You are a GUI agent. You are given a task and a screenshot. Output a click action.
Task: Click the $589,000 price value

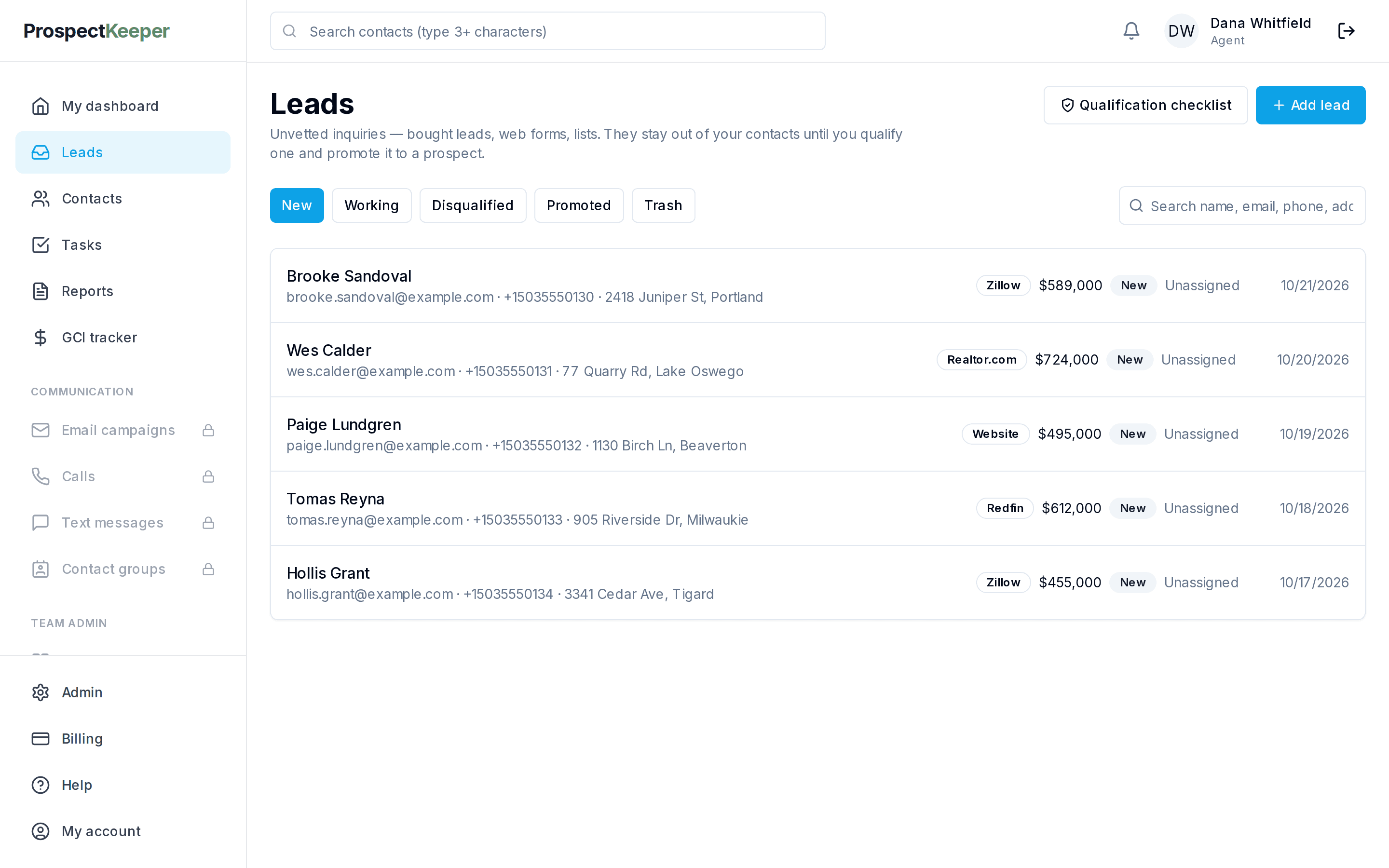(1071, 285)
